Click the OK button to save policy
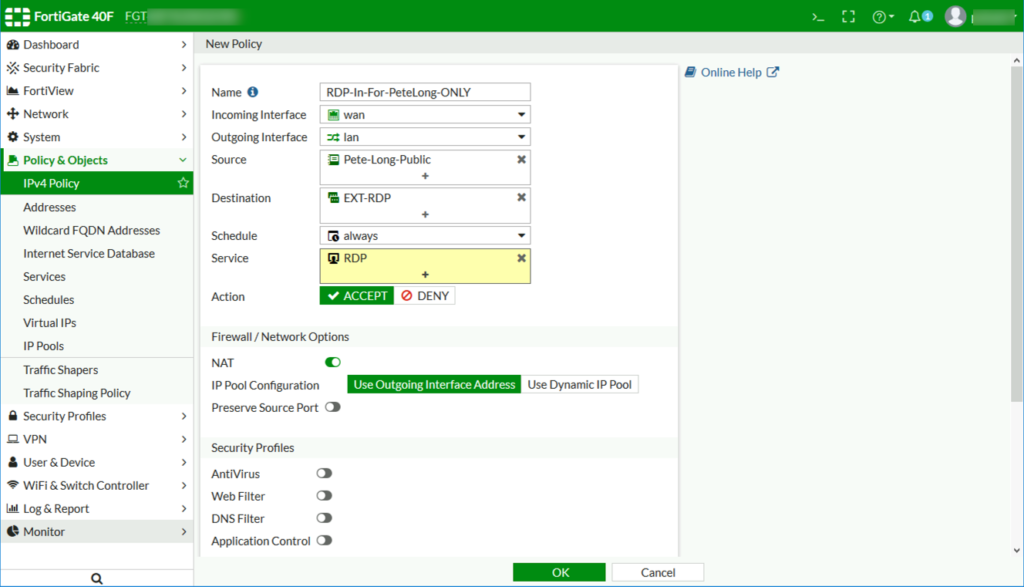Viewport: 1024px width, 587px height. click(558, 571)
